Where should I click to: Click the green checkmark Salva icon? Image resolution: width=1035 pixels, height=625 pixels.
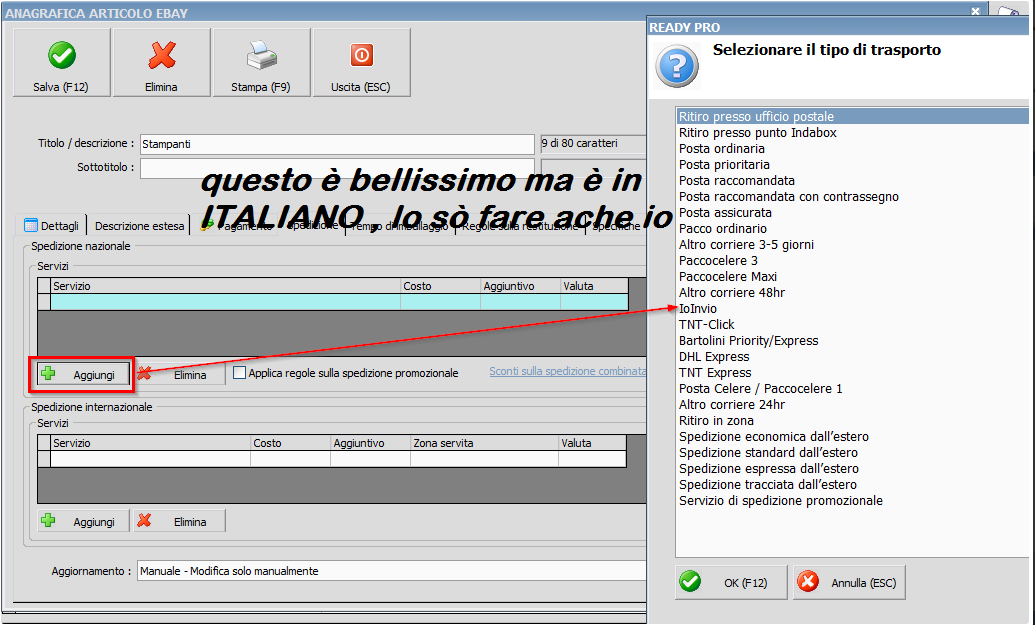62,55
